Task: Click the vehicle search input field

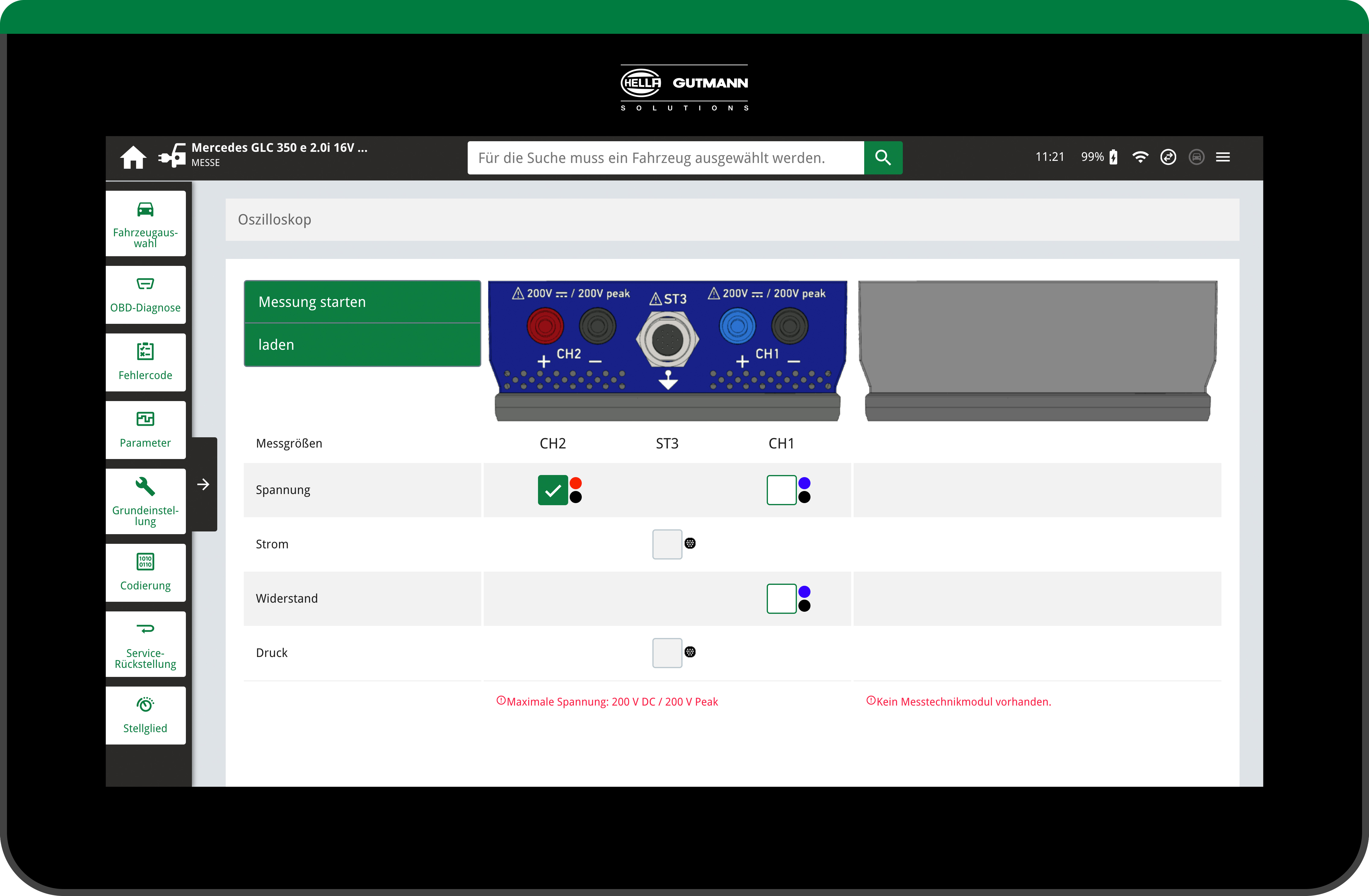Action: click(x=666, y=158)
